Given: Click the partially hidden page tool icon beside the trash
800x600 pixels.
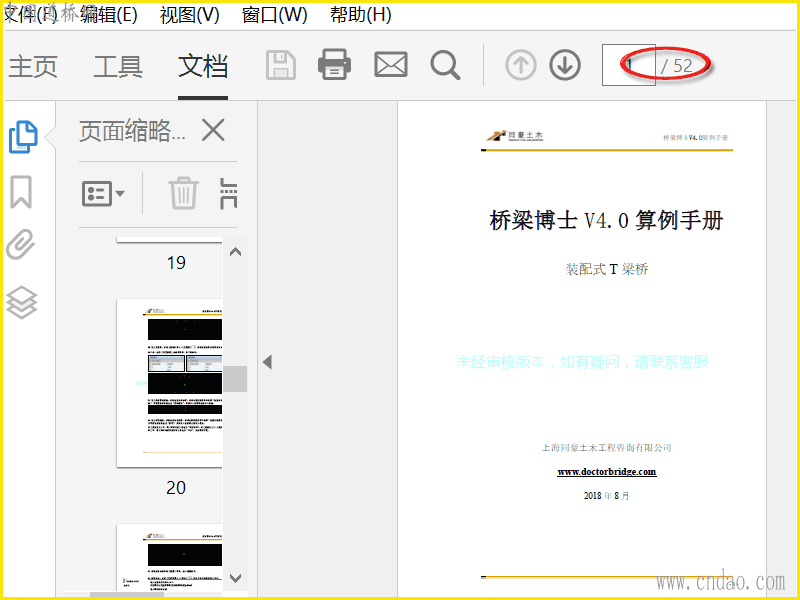Looking at the screenshot, I should [229, 194].
